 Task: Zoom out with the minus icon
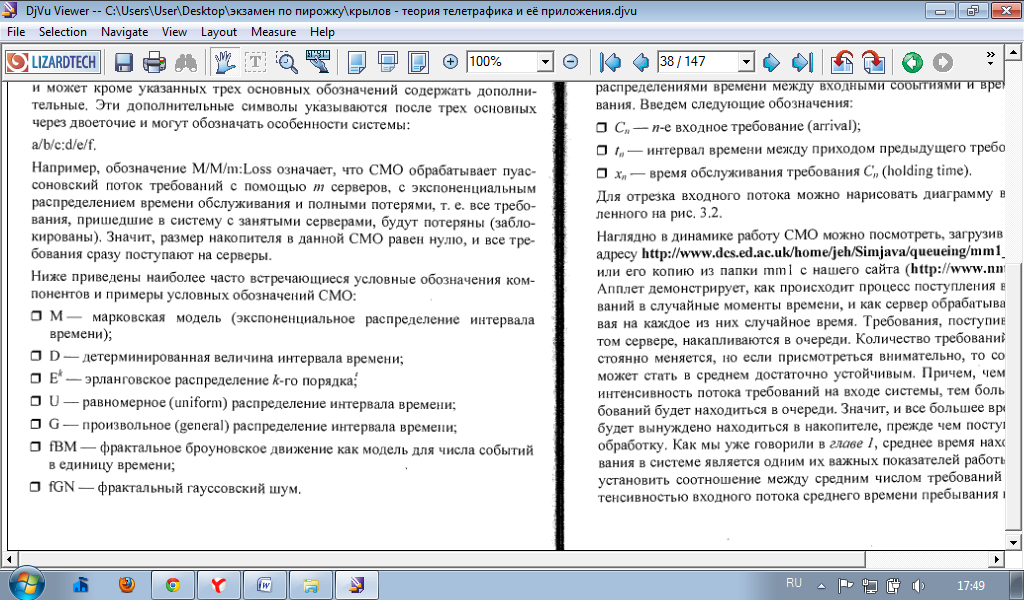point(570,62)
